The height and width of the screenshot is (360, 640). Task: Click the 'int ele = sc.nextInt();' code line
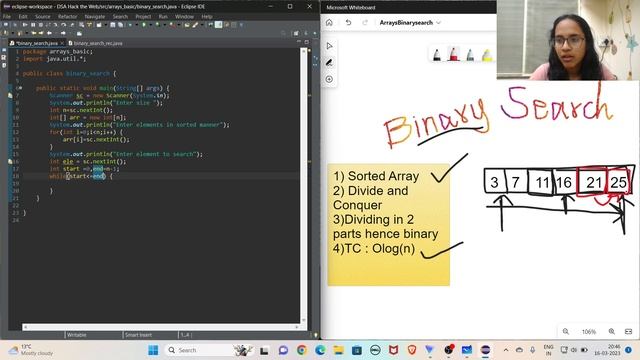click(x=88, y=162)
